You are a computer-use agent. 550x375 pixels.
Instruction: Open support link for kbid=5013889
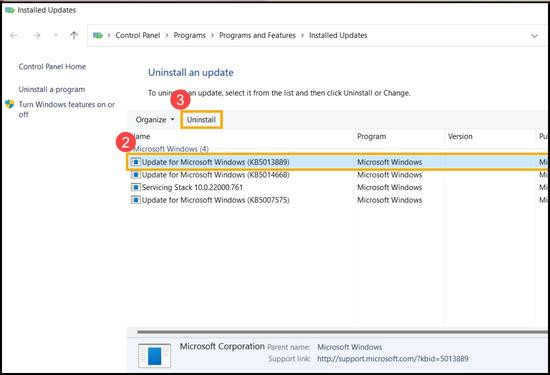click(x=393, y=359)
